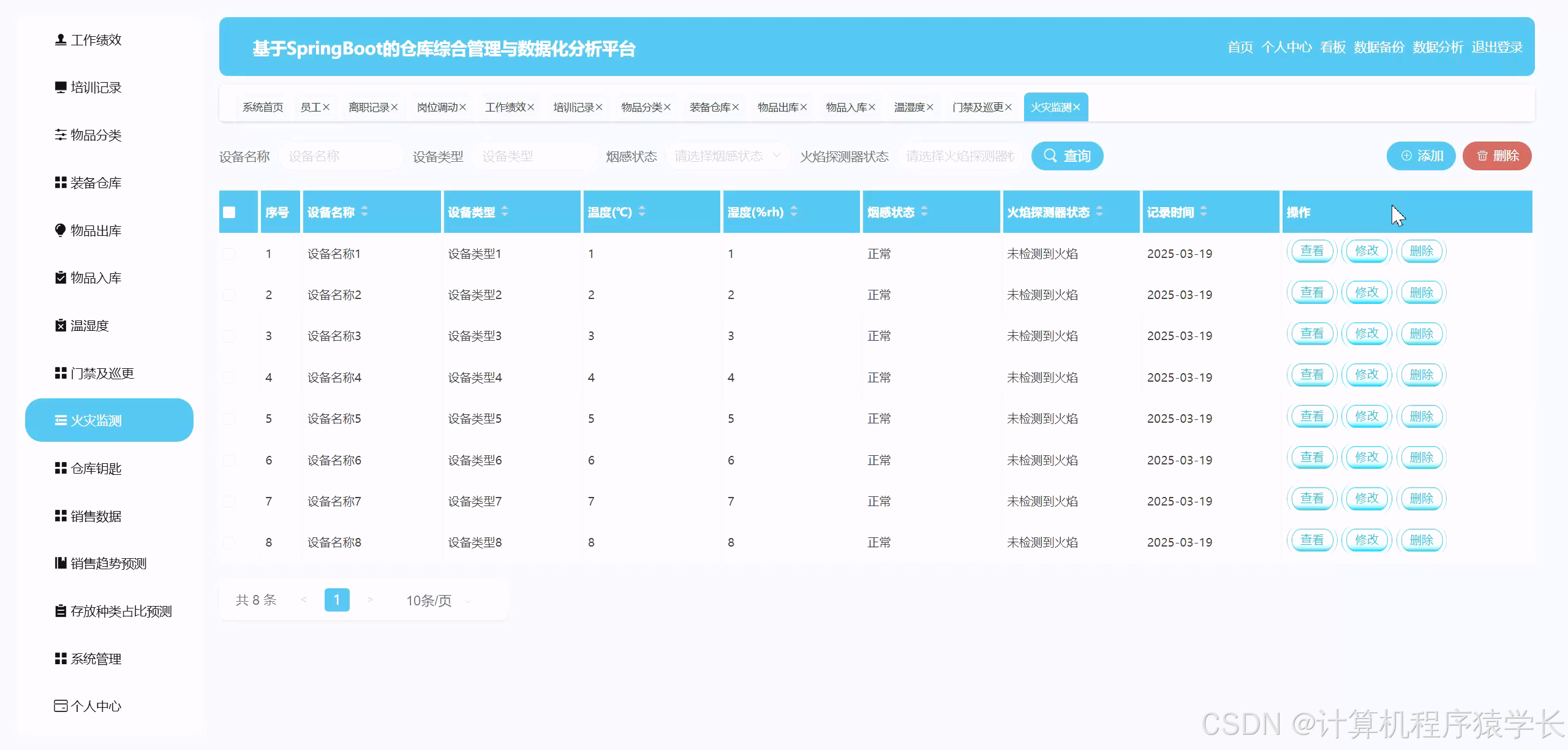This screenshot has width=1568, height=750.
Task: Click the 查询 search button
Action: pyautogui.click(x=1067, y=156)
